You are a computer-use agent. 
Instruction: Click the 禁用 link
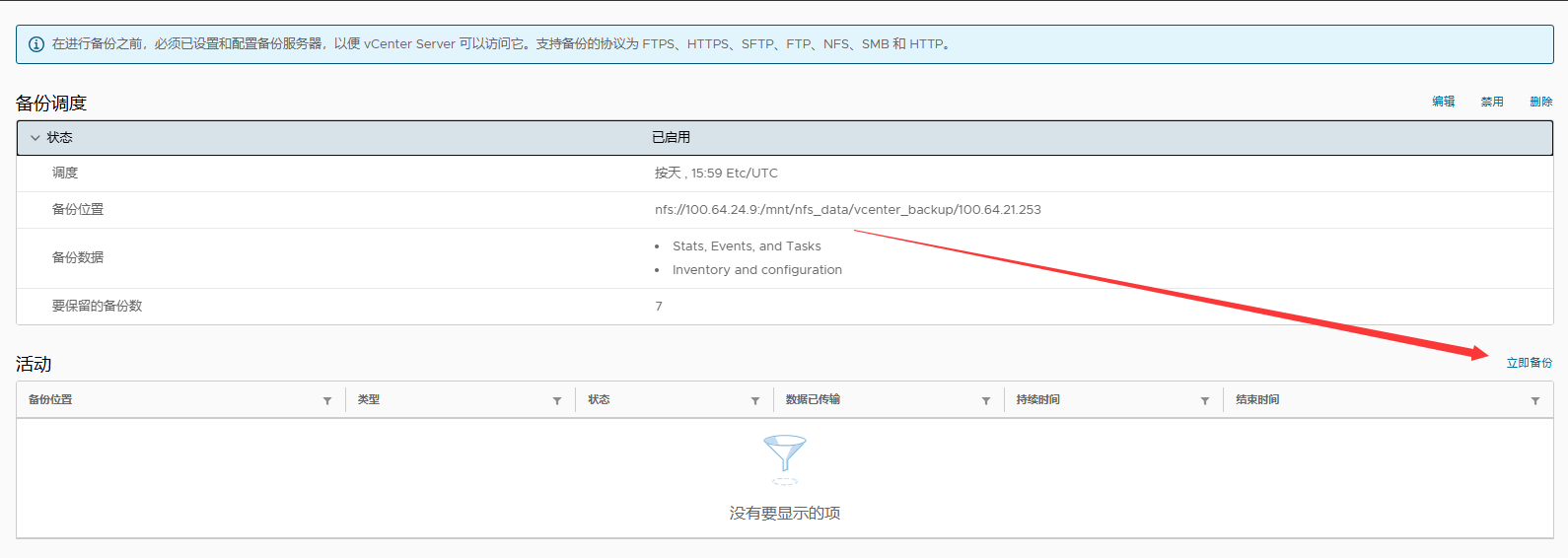pyautogui.click(x=1492, y=102)
